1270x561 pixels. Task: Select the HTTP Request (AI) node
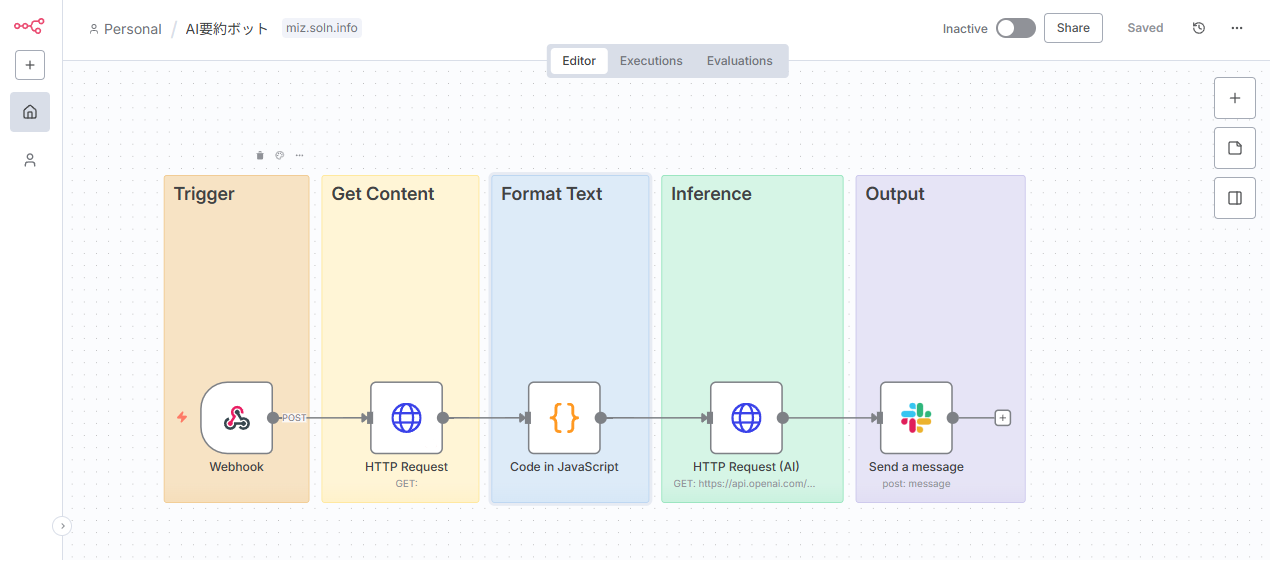tap(746, 418)
